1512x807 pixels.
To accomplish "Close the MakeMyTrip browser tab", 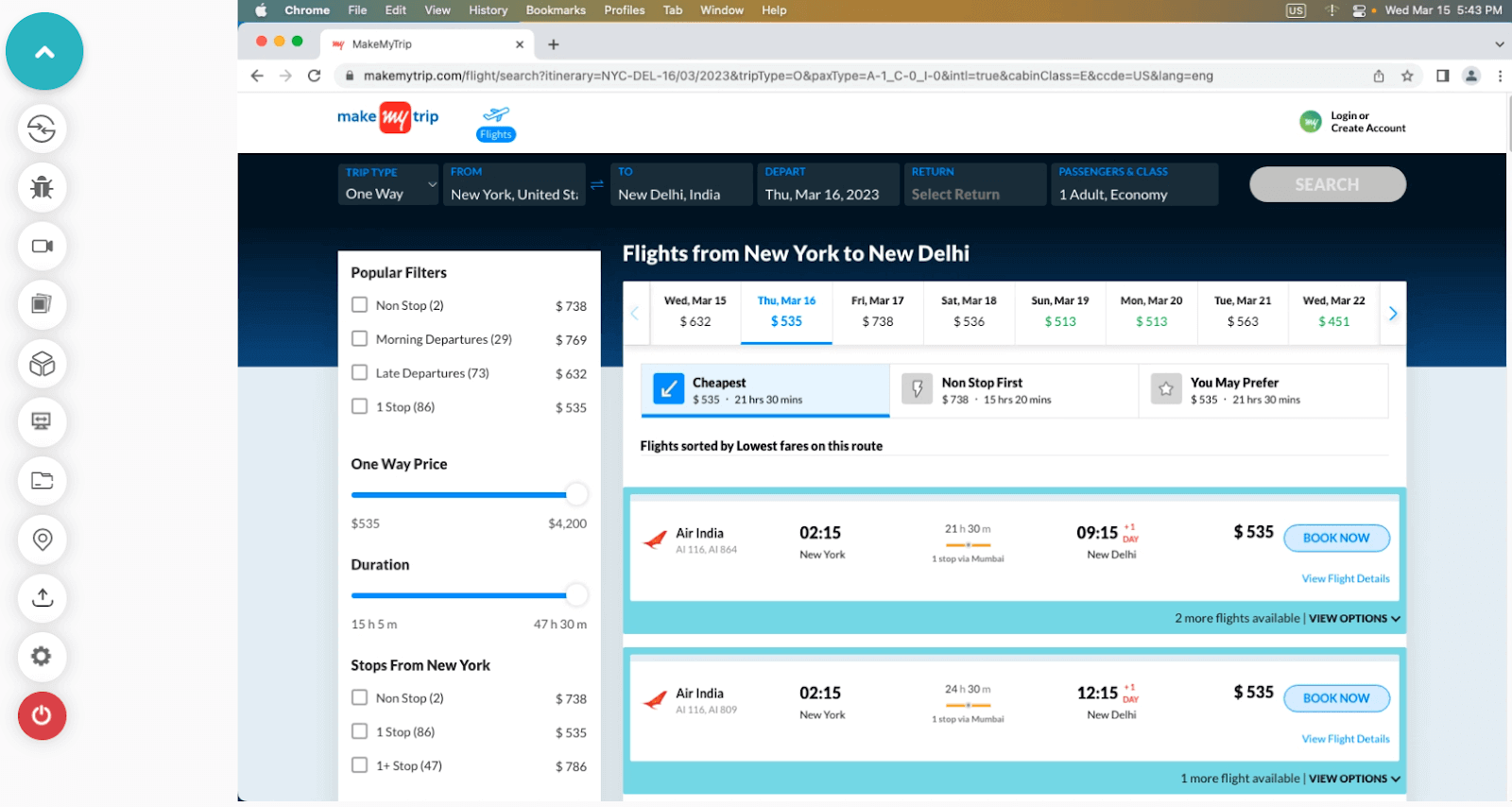I will tap(520, 44).
